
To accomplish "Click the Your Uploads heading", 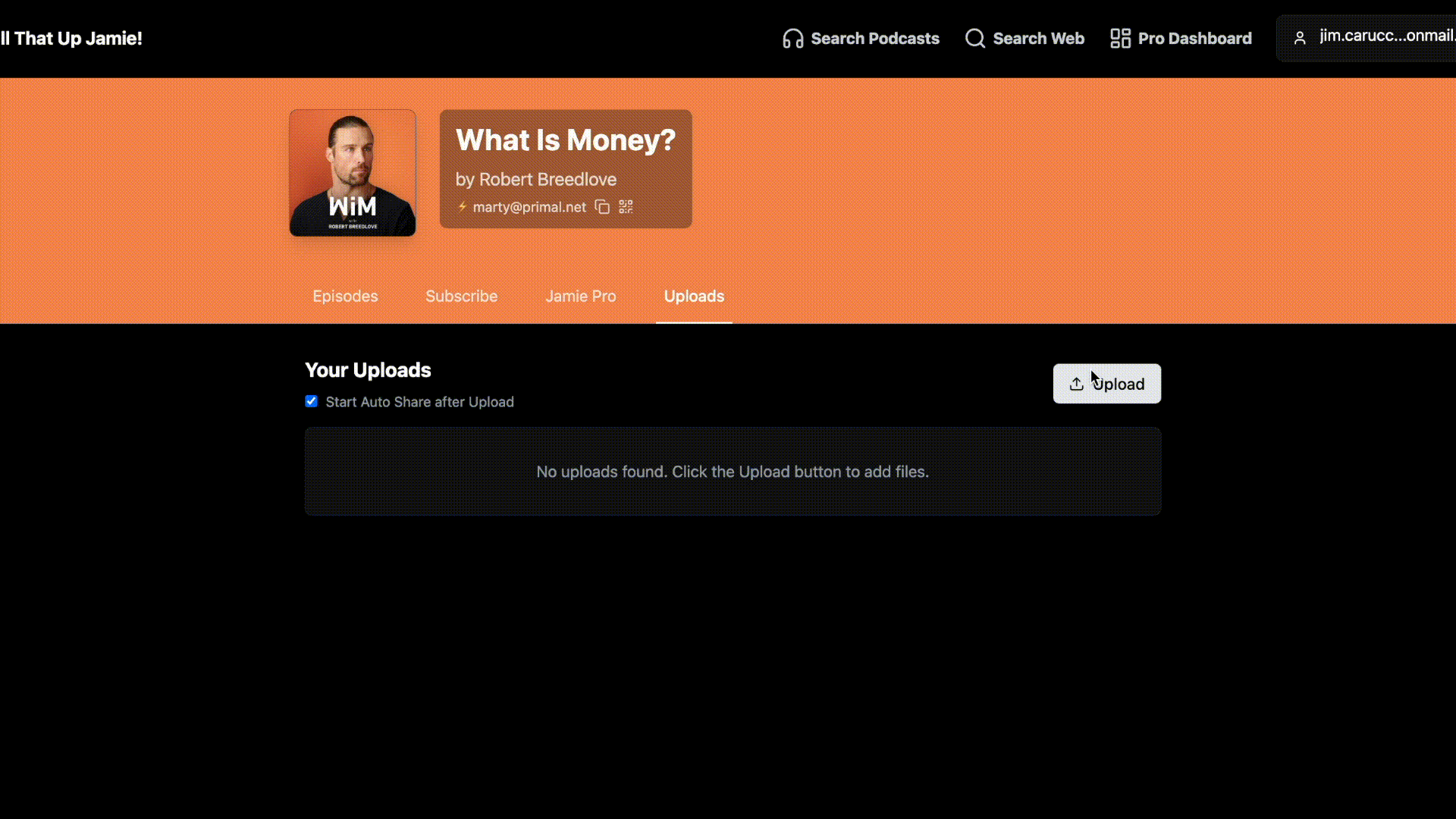I will tap(368, 370).
